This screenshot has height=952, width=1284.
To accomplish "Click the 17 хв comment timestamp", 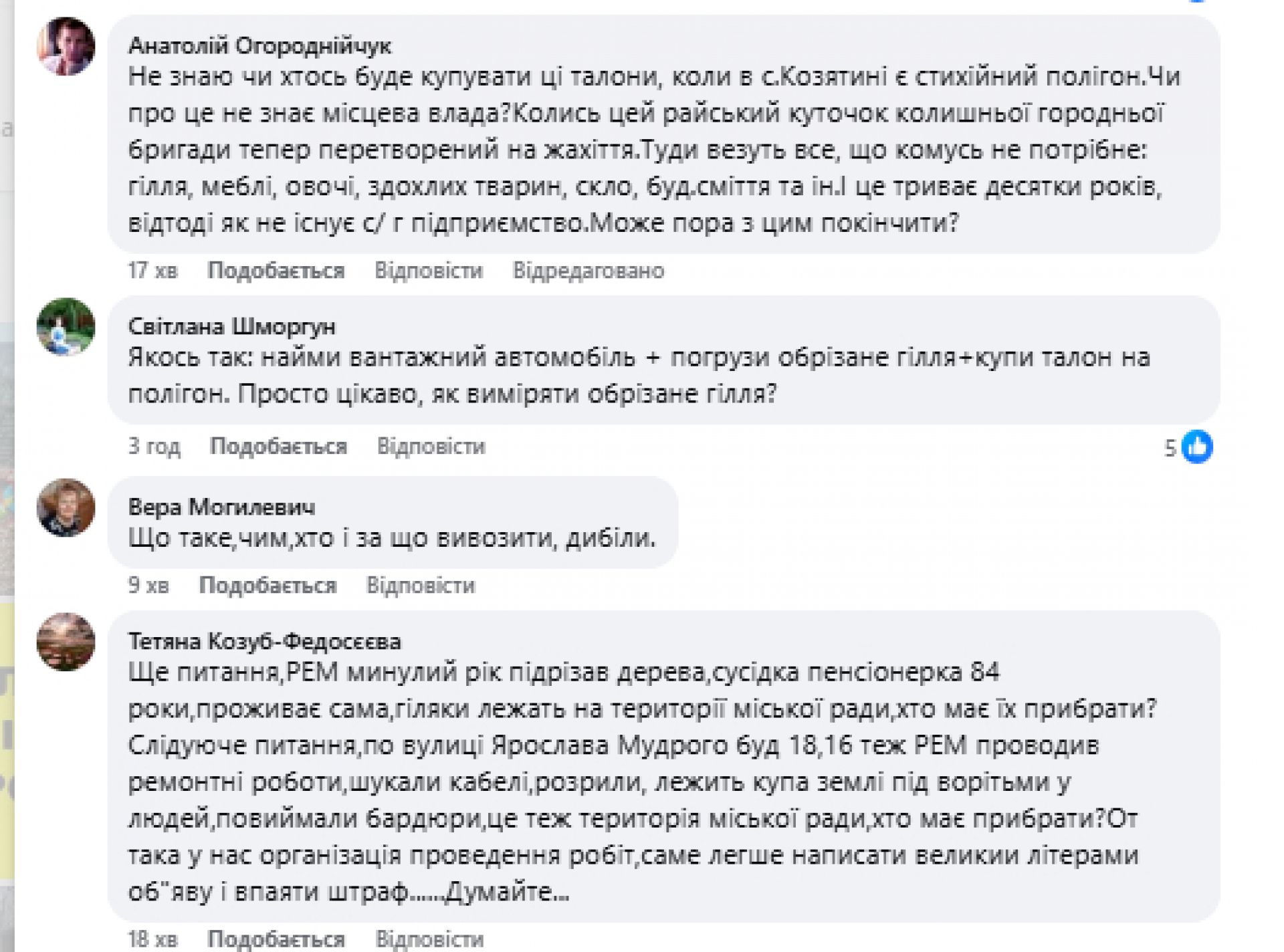I will click(x=152, y=271).
